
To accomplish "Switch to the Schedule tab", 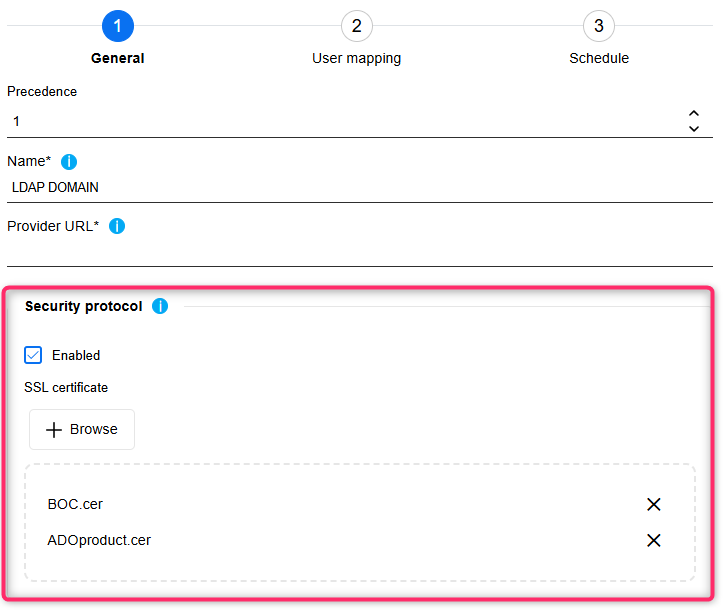I will click(599, 58).
